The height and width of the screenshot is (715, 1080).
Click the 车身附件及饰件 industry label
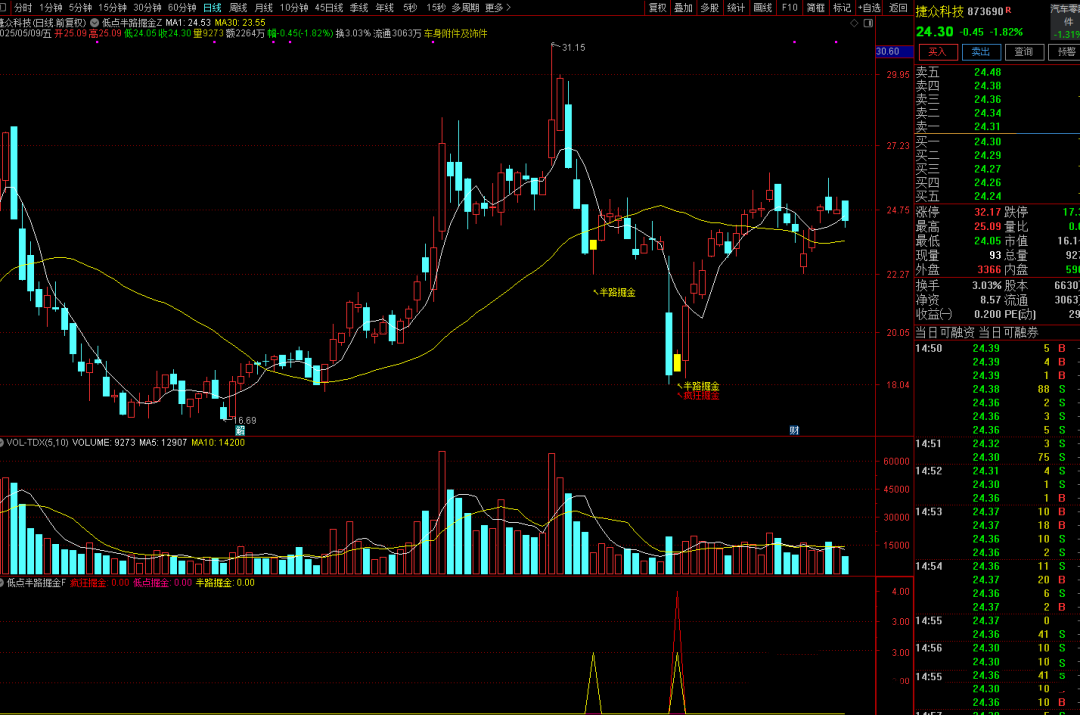pyautogui.click(x=456, y=33)
